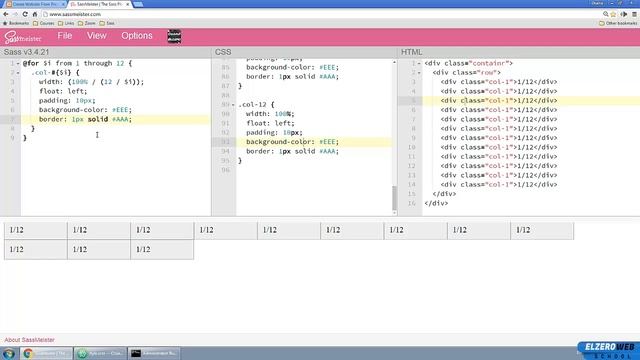This screenshot has width=640, height=360.
Task: Click the CSS panel scrollbar thumb
Action: [394, 198]
